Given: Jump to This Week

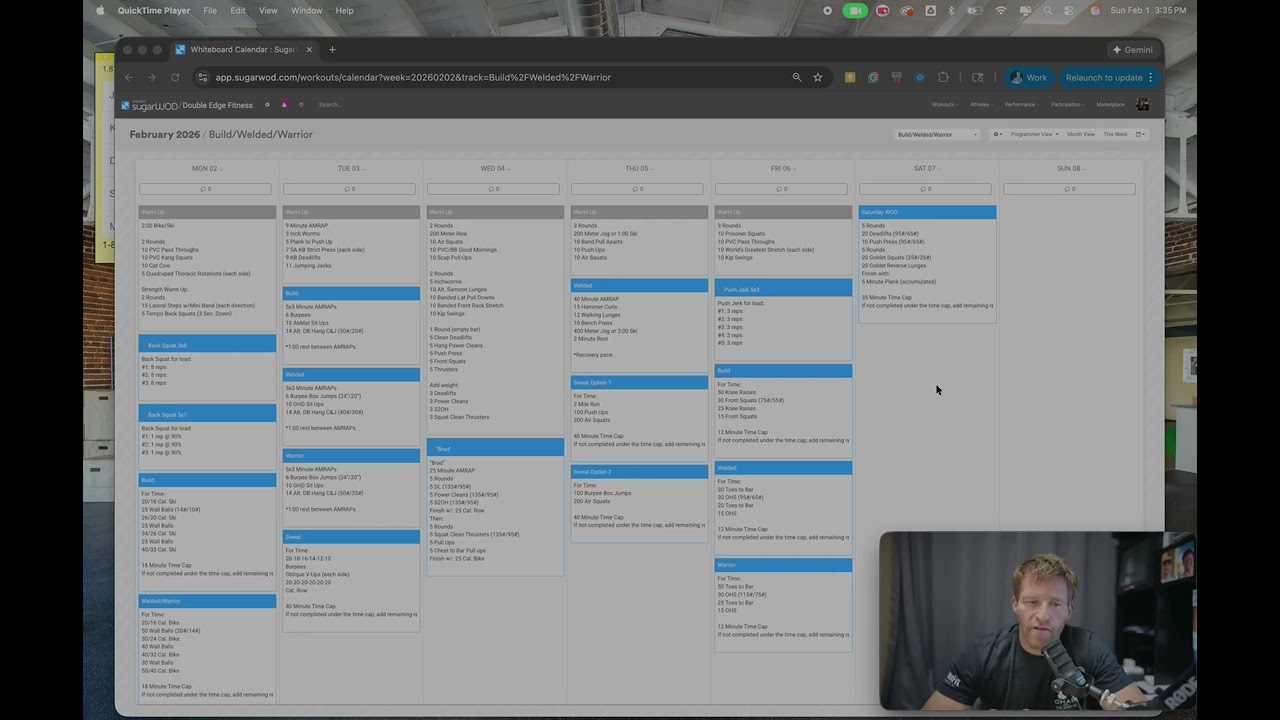Looking at the screenshot, I should click(x=1115, y=134).
